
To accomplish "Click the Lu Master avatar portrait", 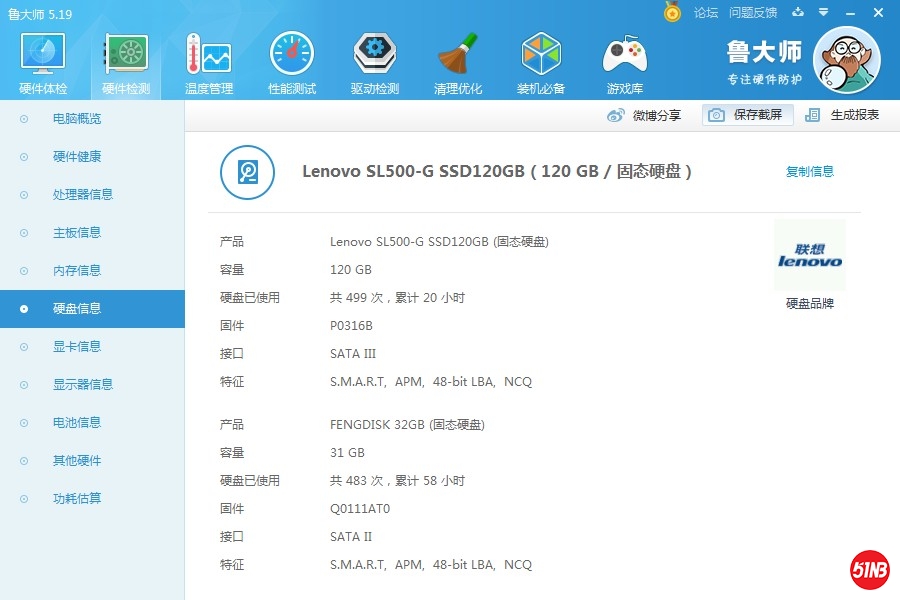I will pyautogui.click(x=846, y=60).
